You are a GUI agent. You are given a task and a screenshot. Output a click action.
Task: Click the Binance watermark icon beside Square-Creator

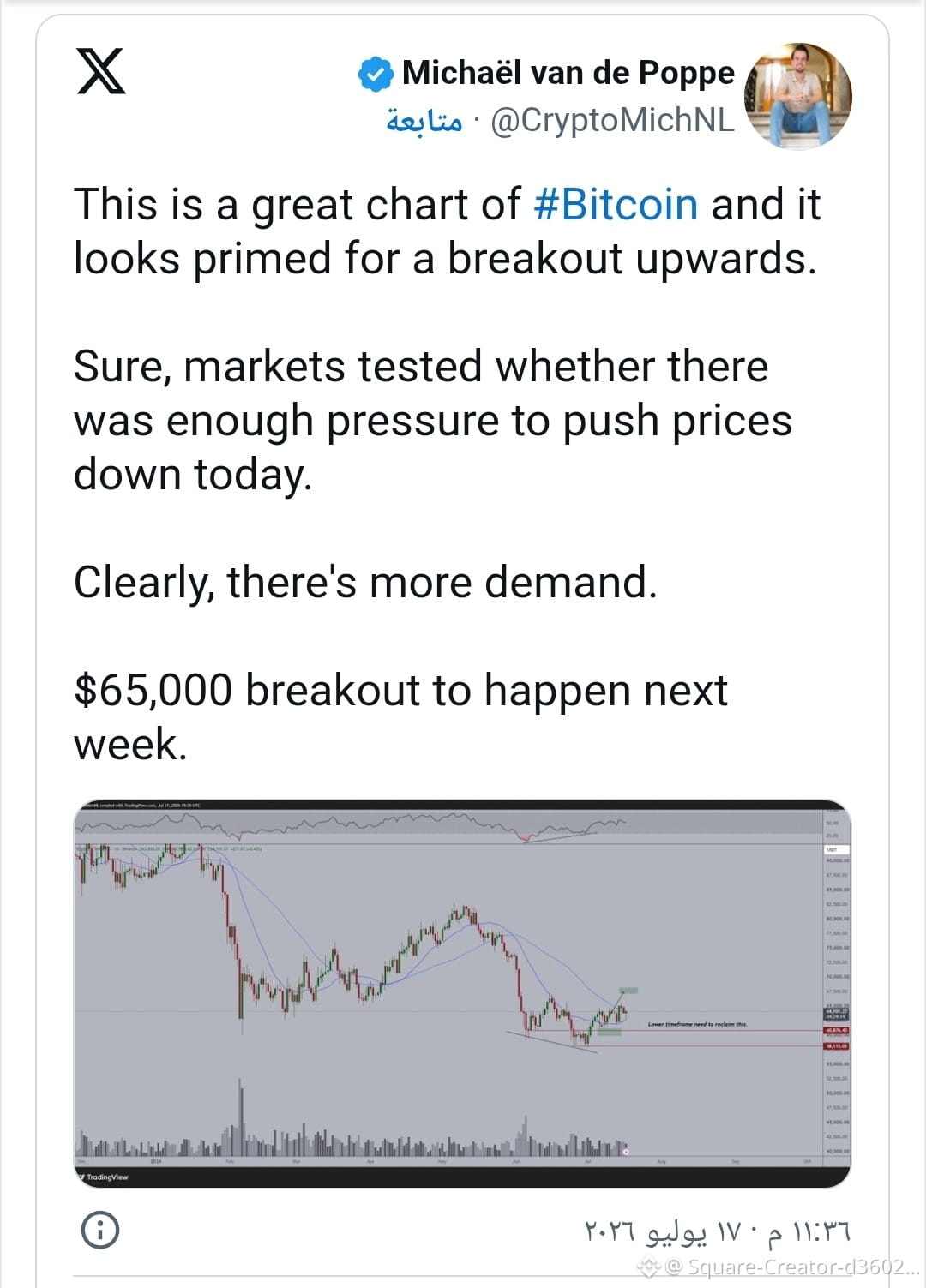[x=648, y=1266]
